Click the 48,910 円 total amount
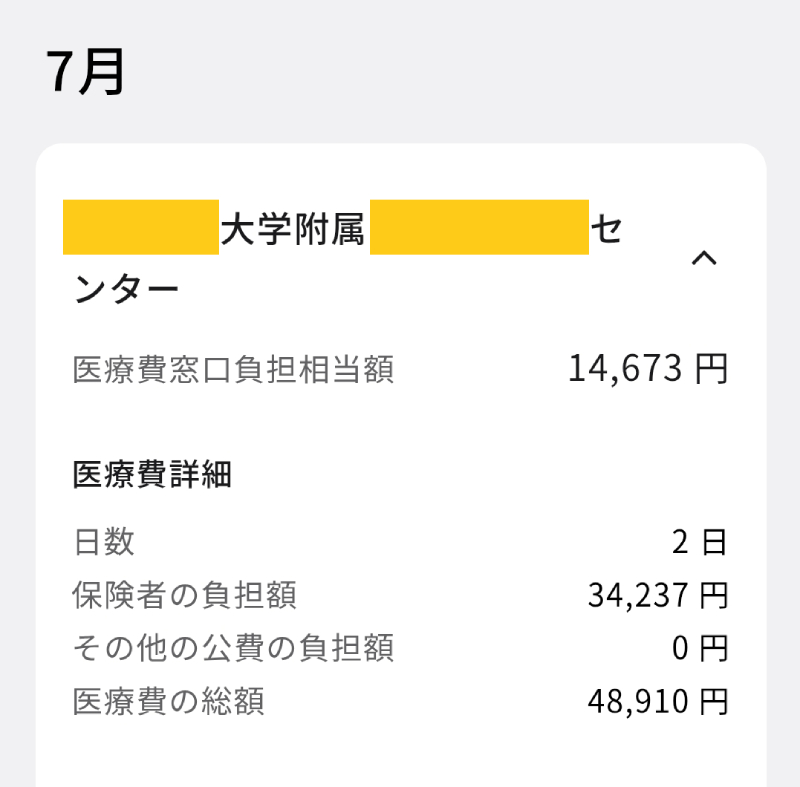 tap(657, 701)
